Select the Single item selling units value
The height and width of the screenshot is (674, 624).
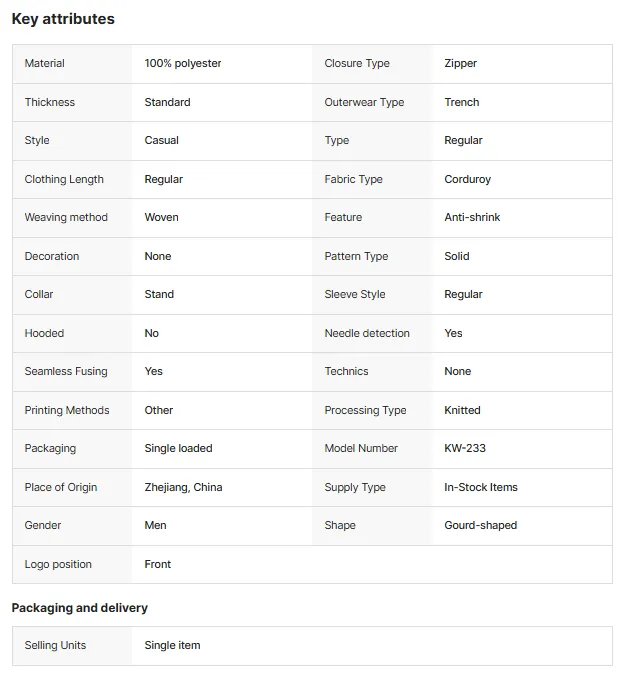point(172,645)
